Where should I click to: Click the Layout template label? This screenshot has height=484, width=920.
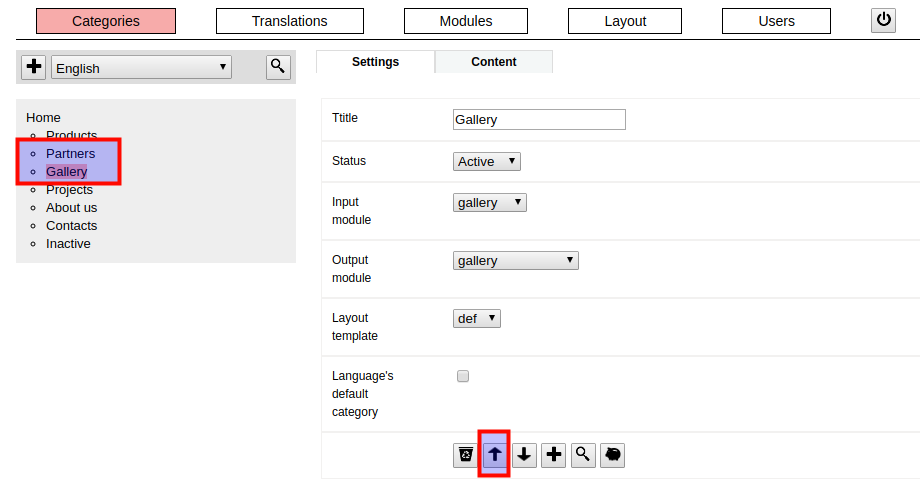[x=354, y=327]
